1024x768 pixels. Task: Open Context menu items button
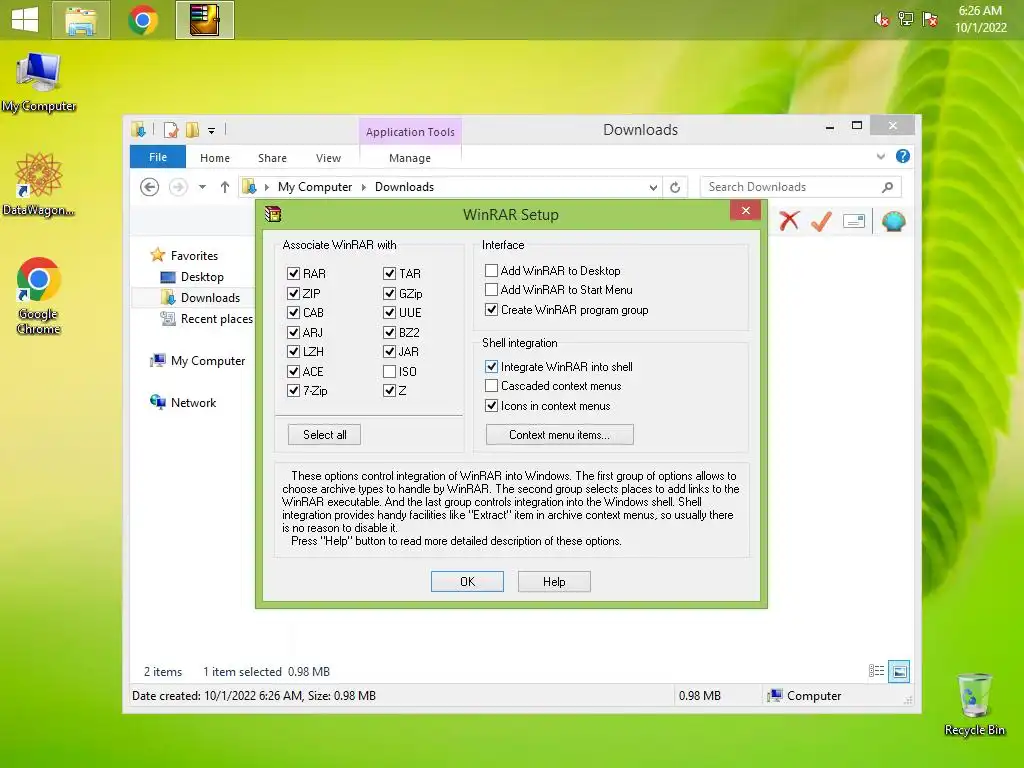pos(560,435)
